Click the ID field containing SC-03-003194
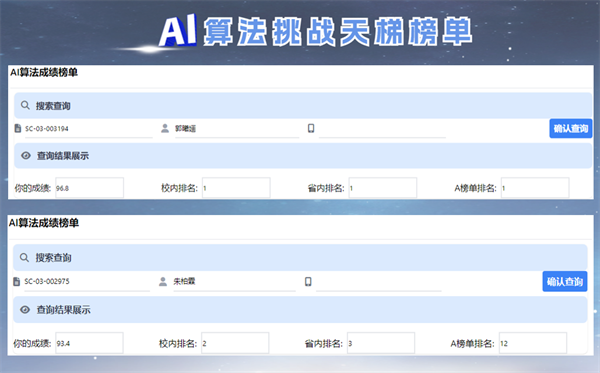 click(89, 129)
